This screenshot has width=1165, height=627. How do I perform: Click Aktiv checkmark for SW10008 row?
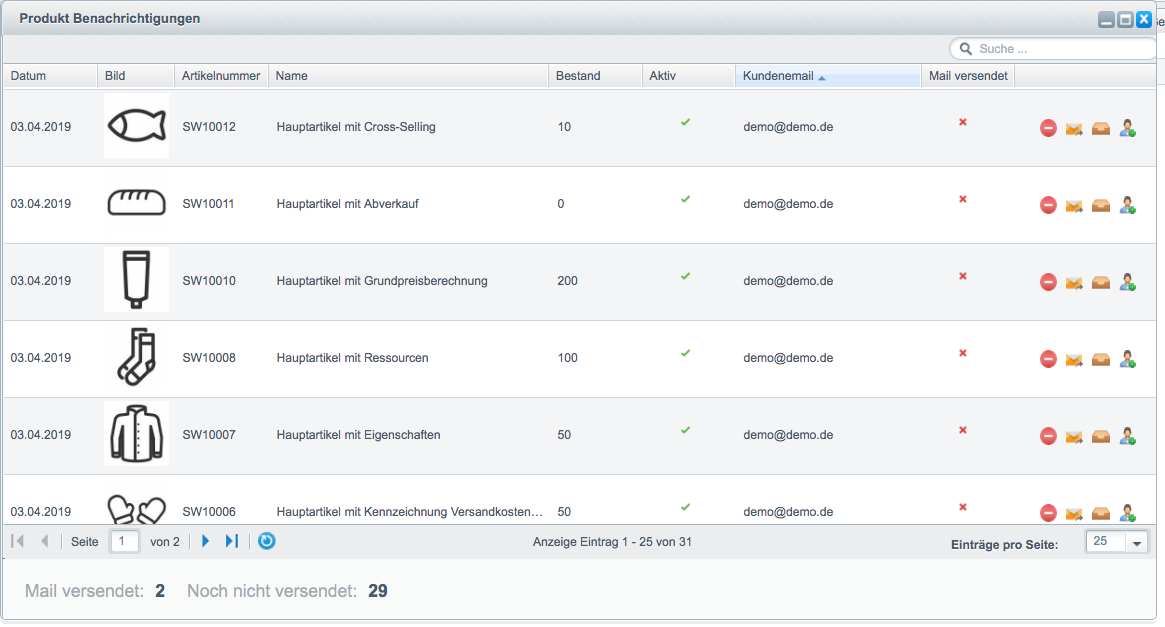[685, 353]
